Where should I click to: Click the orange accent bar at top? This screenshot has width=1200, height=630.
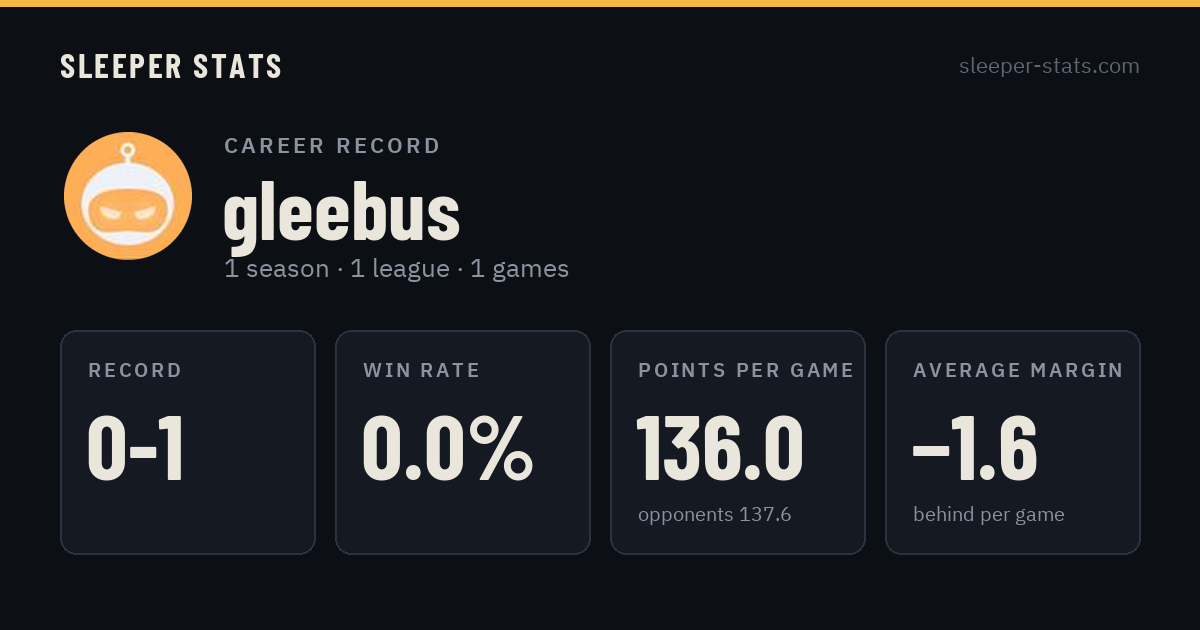coord(600,3)
